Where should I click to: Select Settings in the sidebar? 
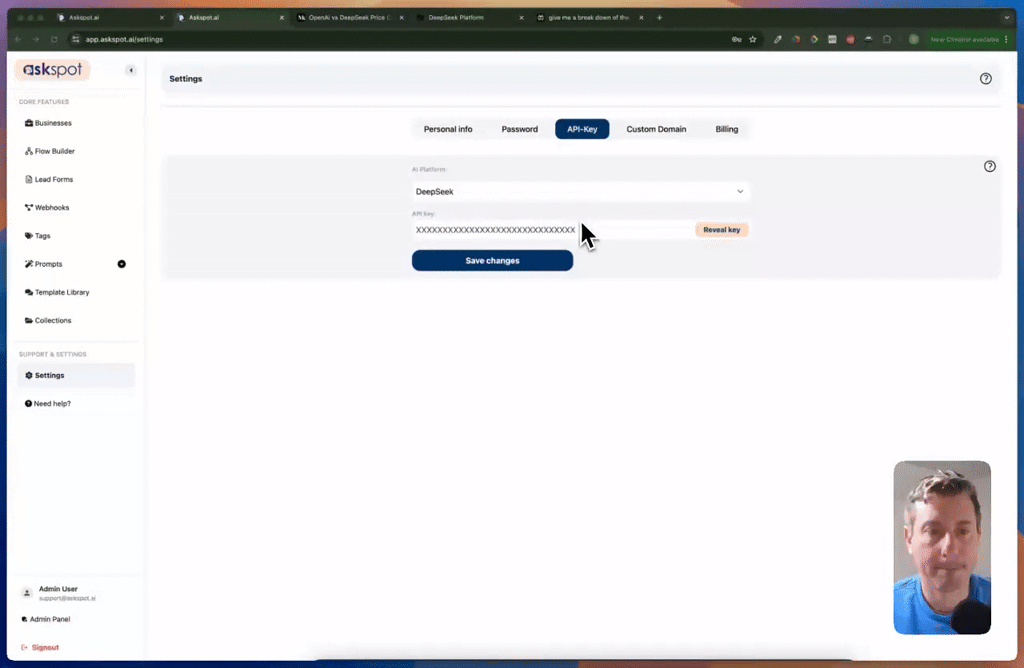pyautogui.click(x=76, y=375)
